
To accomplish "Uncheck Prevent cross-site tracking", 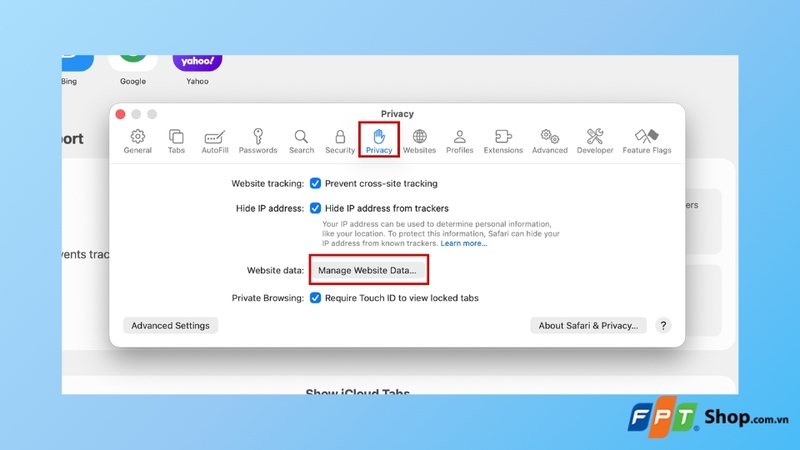I will (315, 183).
